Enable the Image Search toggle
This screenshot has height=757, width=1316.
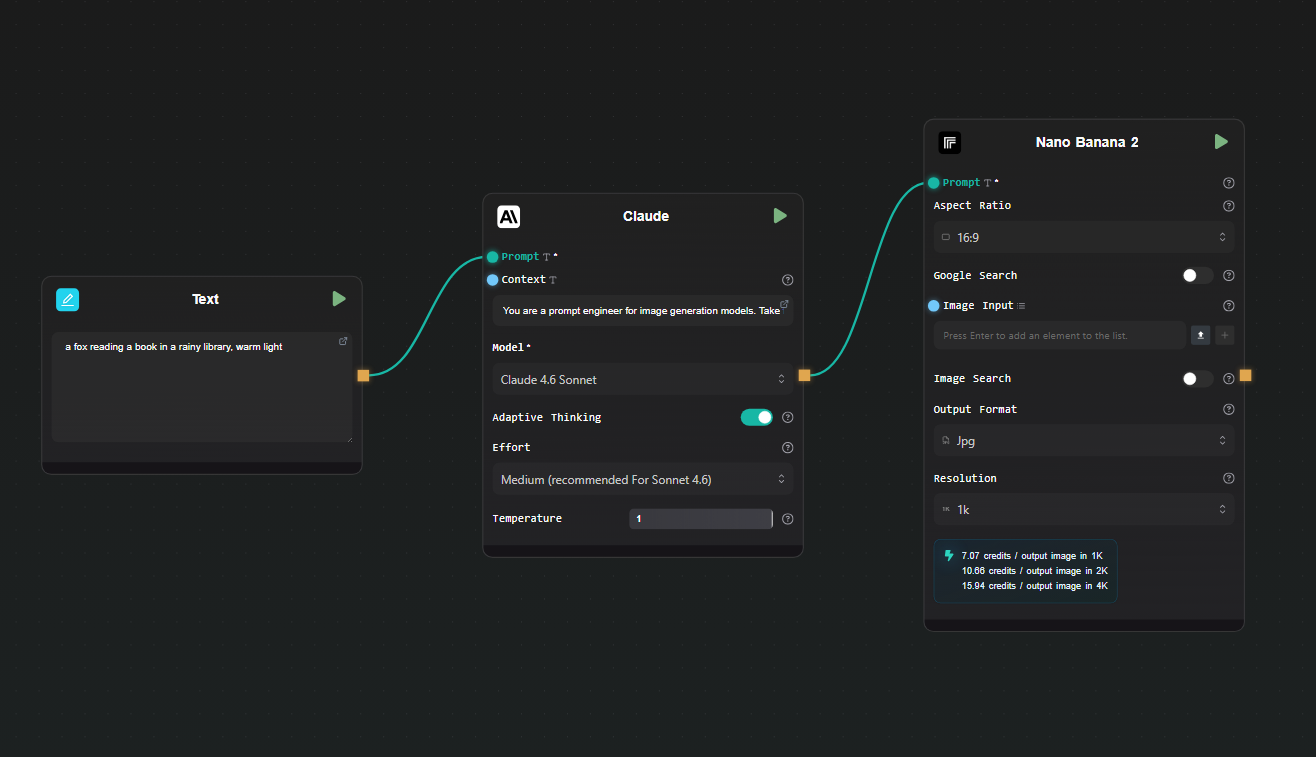(1196, 378)
